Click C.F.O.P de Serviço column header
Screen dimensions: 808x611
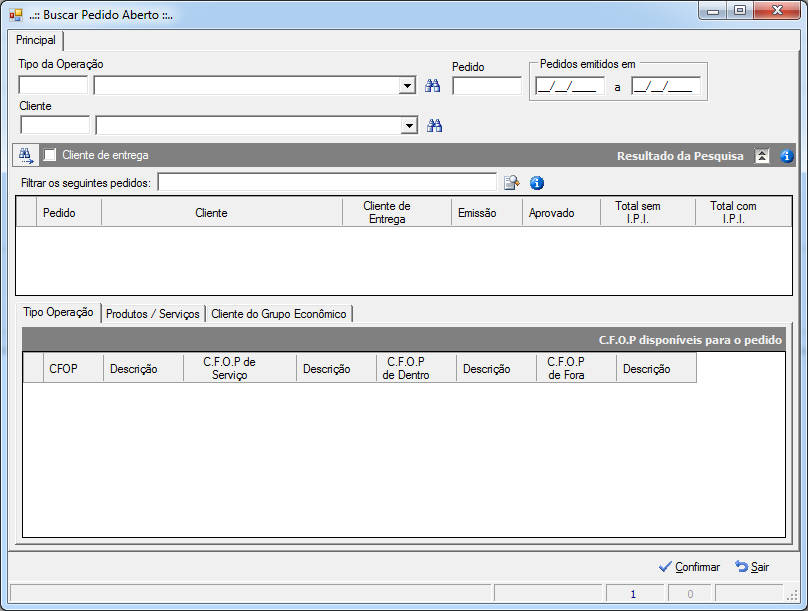240,368
